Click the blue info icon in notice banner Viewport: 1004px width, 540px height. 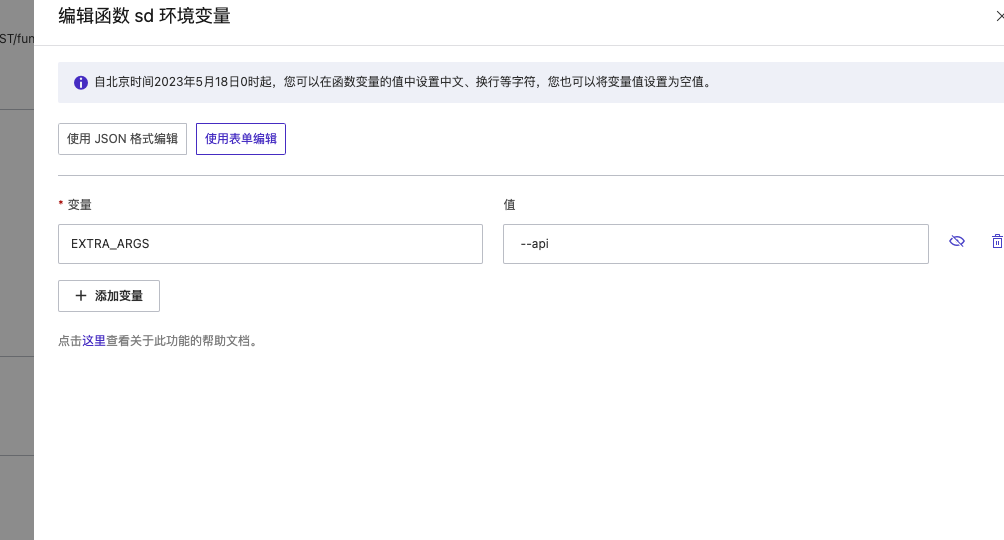[81, 83]
